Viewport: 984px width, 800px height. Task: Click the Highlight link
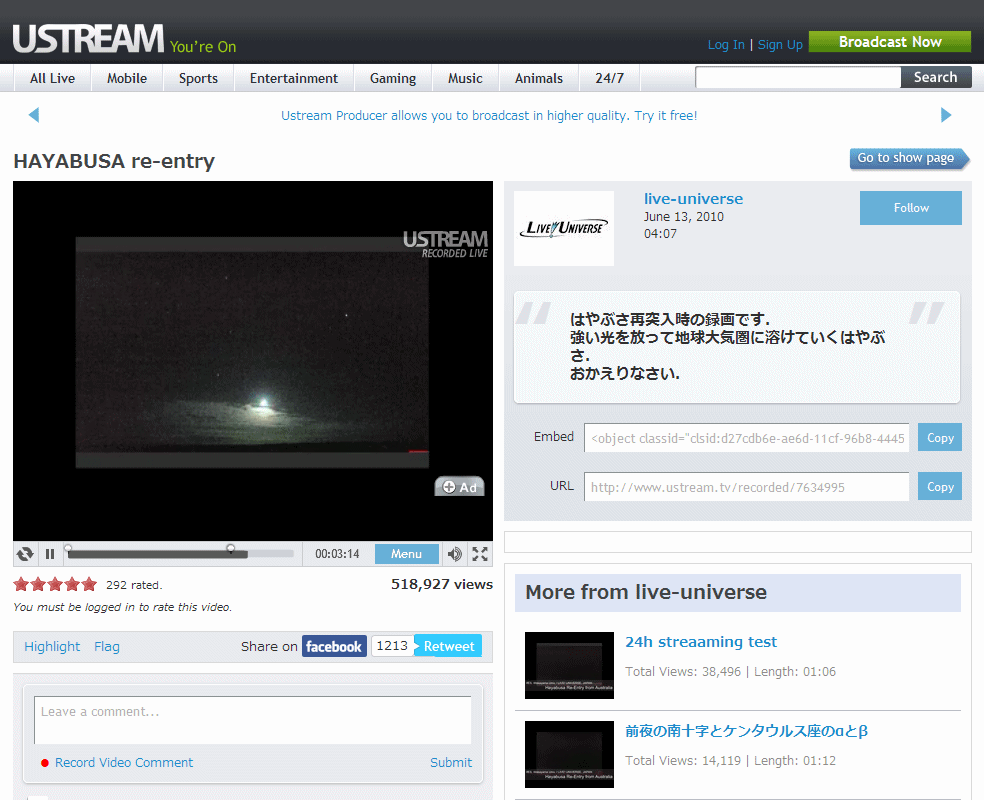click(52, 646)
